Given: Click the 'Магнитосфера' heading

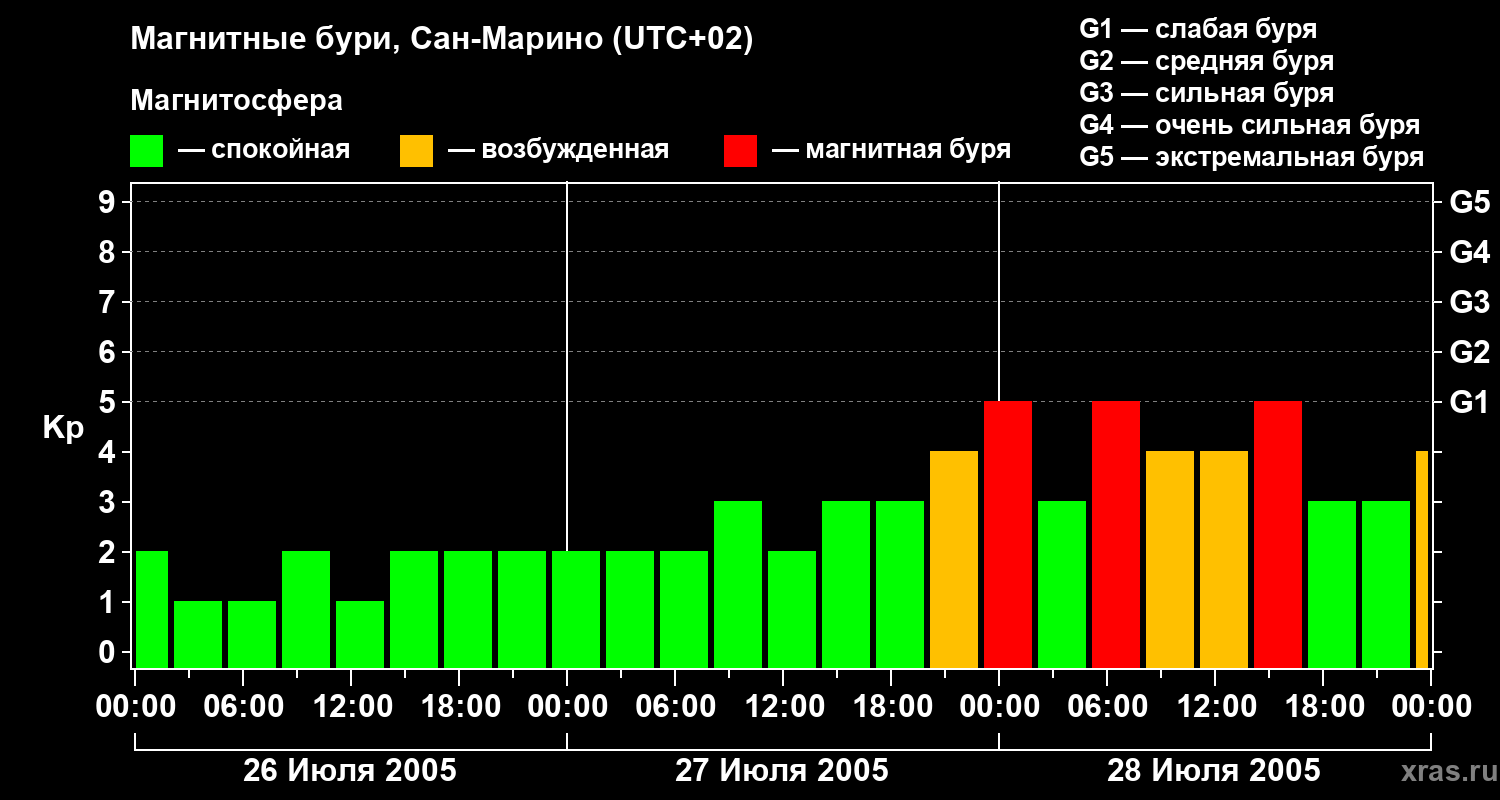Looking at the screenshot, I should tap(236, 101).
